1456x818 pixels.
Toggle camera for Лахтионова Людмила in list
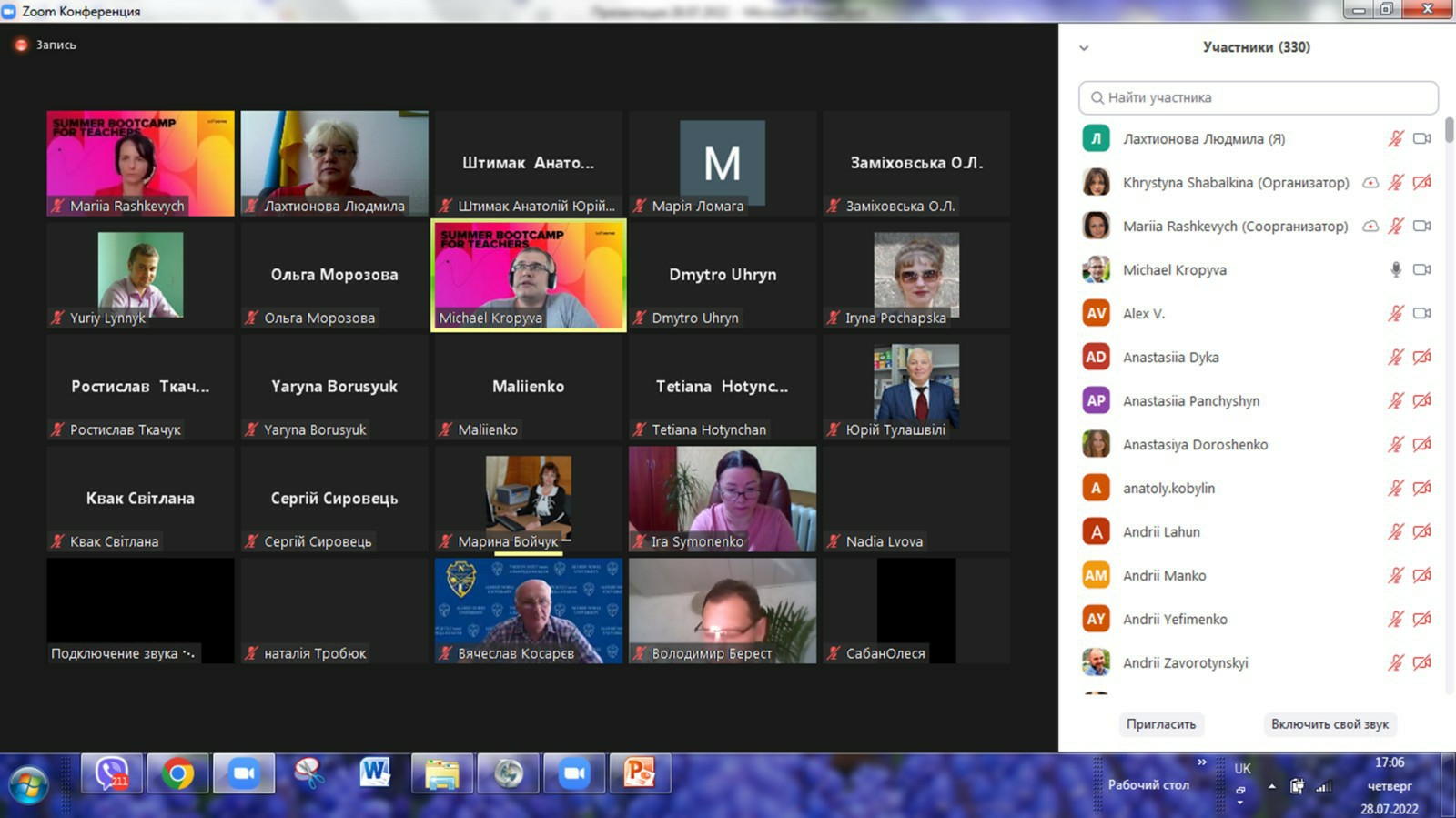point(1421,138)
